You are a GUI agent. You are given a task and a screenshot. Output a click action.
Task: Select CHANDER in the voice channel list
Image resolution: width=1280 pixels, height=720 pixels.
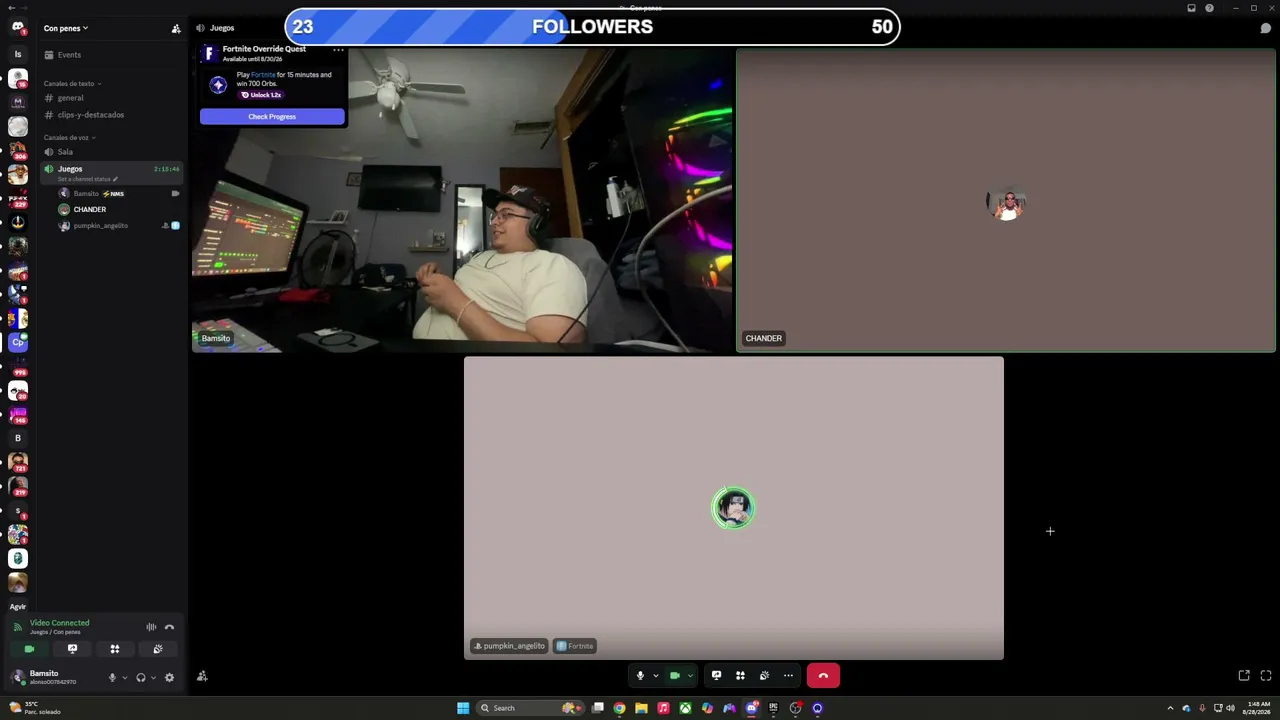(x=118, y=210)
